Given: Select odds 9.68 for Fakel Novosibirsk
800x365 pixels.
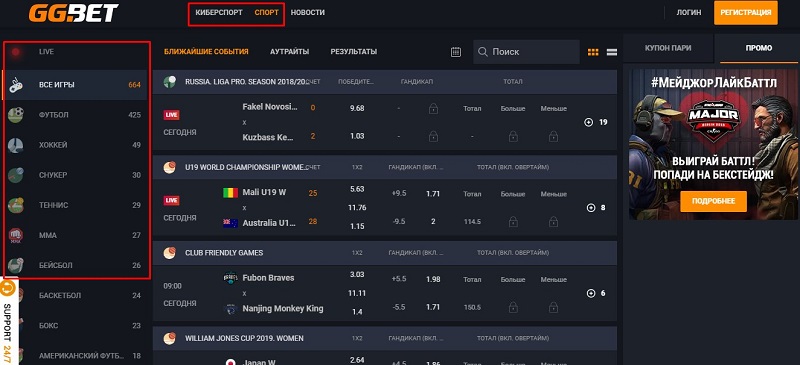Looking at the screenshot, I should [x=357, y=108].
